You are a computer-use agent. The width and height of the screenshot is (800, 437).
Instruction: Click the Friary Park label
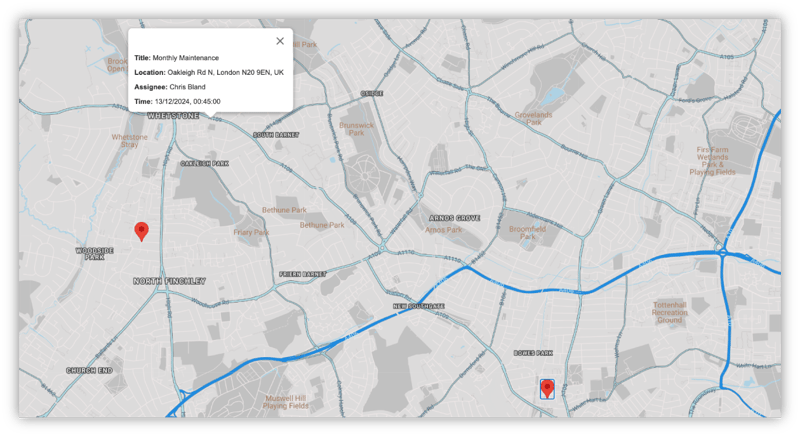point(251,232)
